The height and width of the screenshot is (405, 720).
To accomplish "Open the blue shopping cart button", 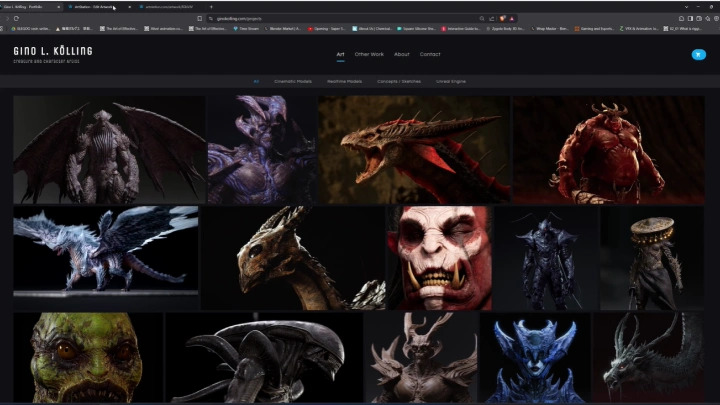I will (698, 55).
